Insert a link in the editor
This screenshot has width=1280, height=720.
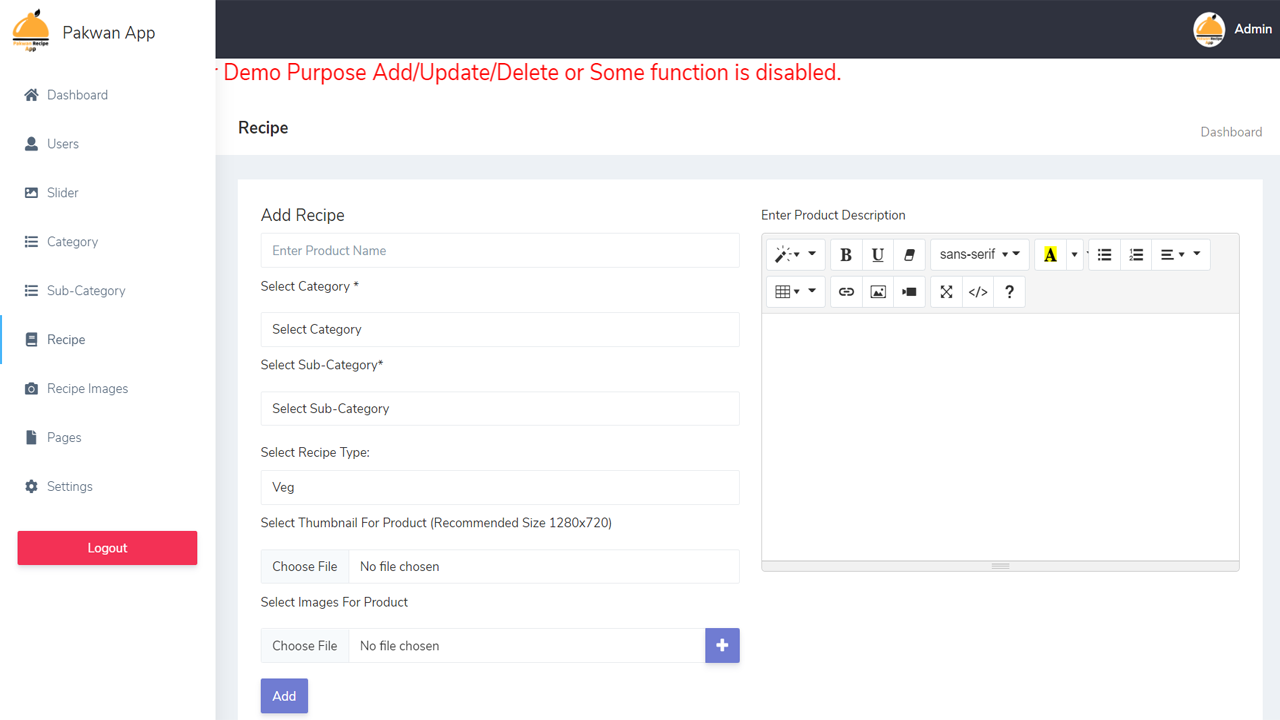[846, 292]
